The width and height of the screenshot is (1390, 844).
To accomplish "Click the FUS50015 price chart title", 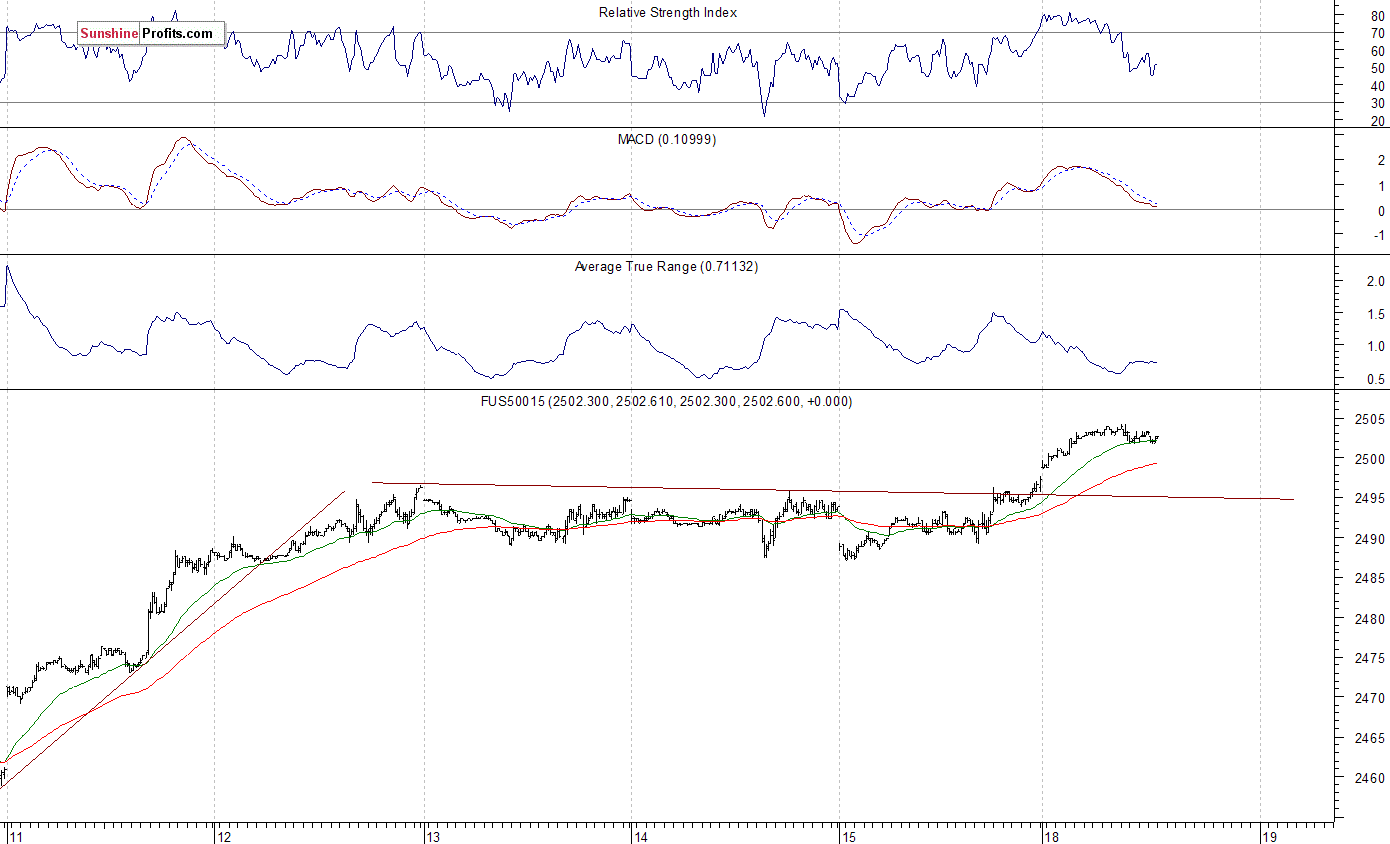I will pos(667,401).
